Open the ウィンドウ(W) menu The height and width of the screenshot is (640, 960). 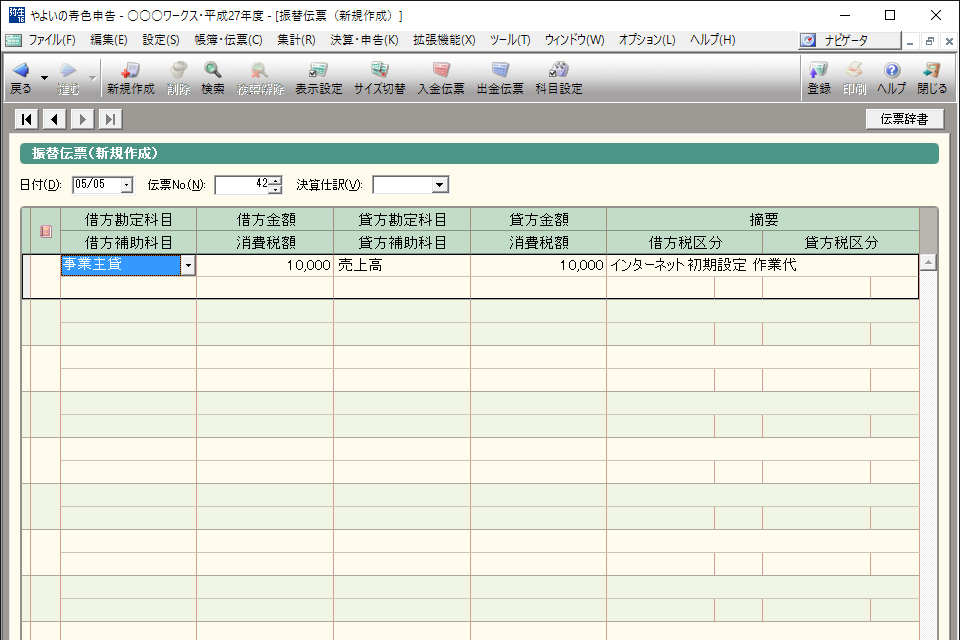(x=574, y=40)
